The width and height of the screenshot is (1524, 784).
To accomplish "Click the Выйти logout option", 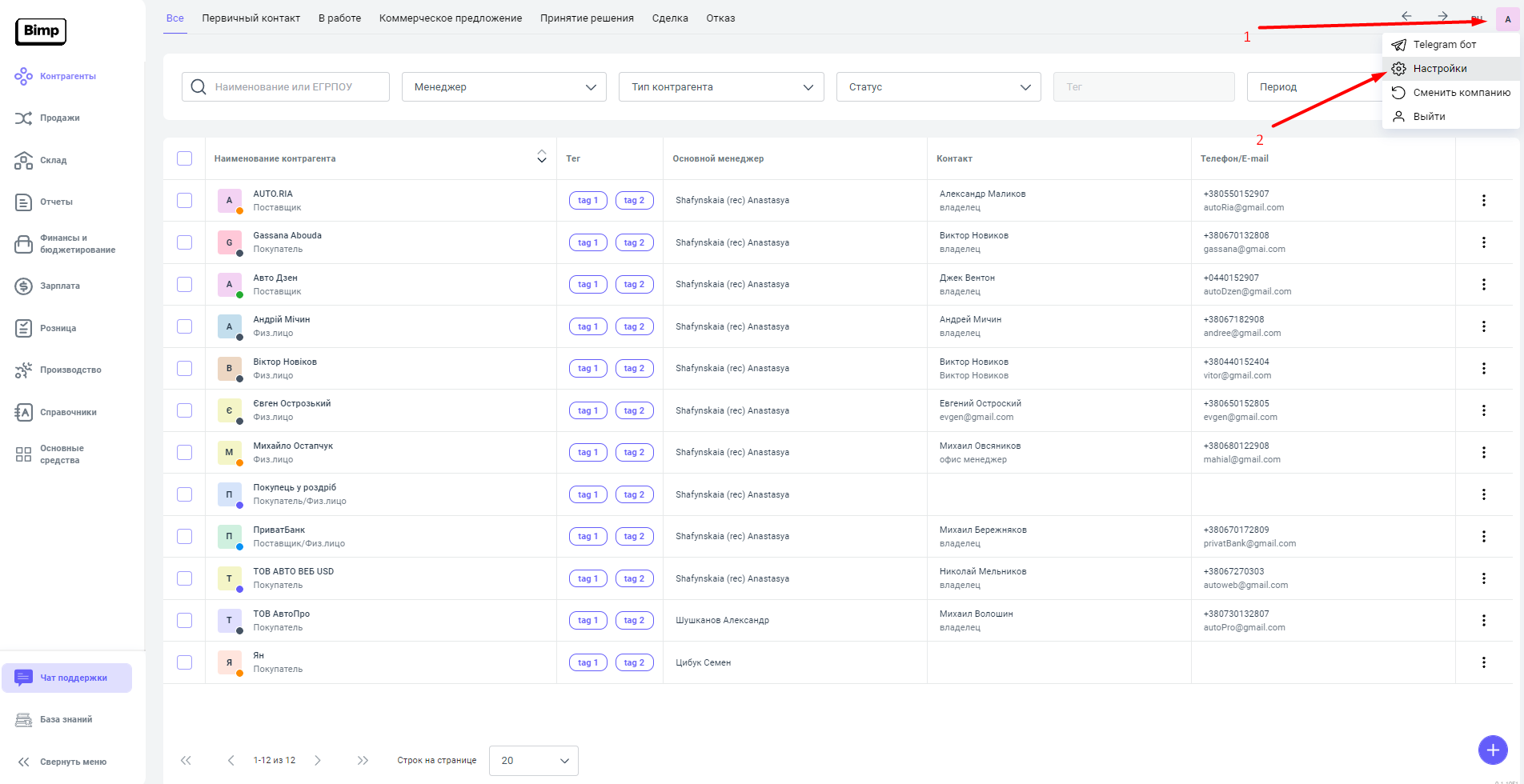I will pyautogui.click(x=1429, y=117).
